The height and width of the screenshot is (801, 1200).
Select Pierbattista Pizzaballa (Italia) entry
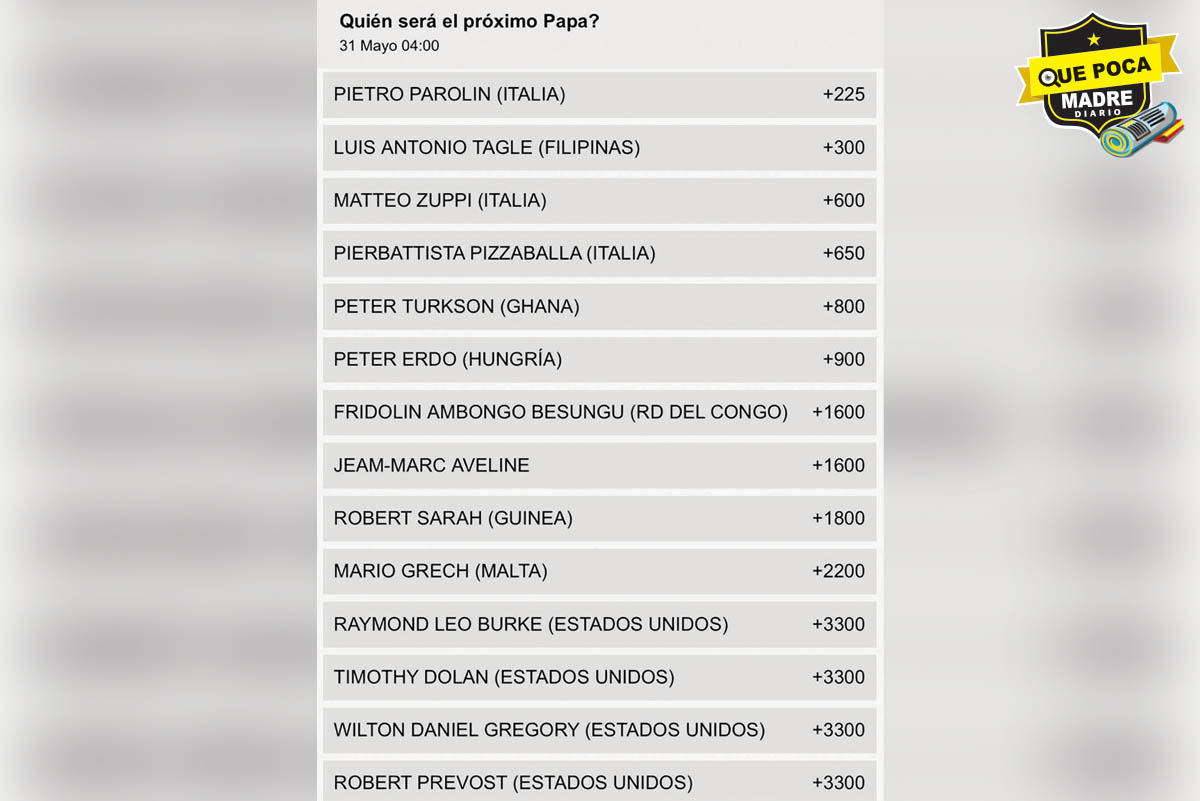[x=599, y=254]
